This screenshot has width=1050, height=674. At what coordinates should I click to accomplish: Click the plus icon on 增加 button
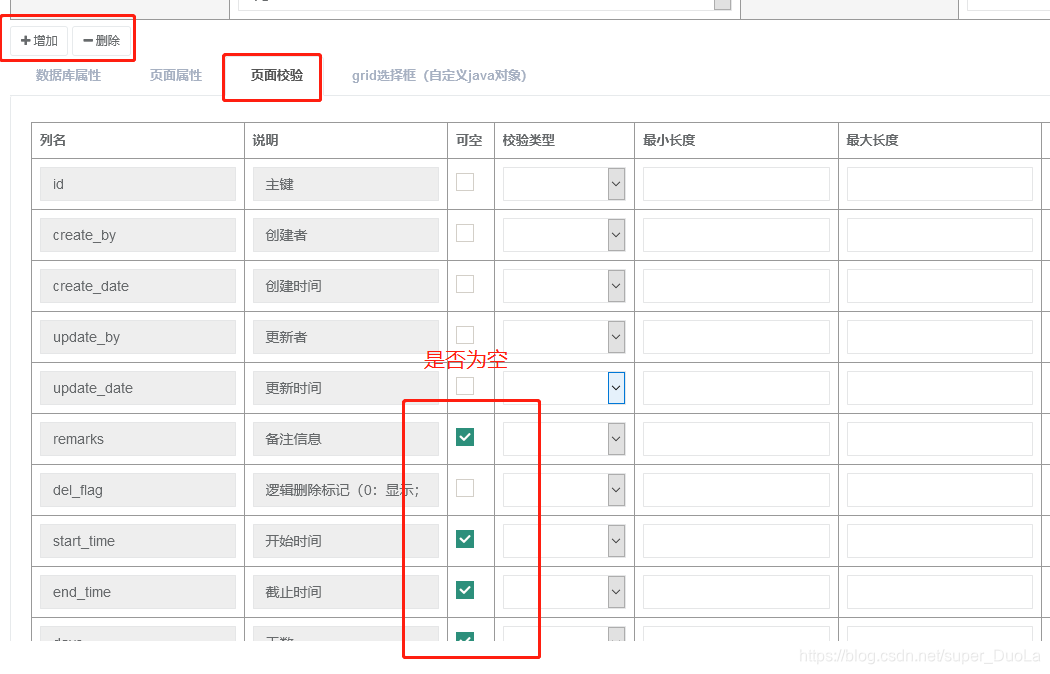click(x=25, y=41)
